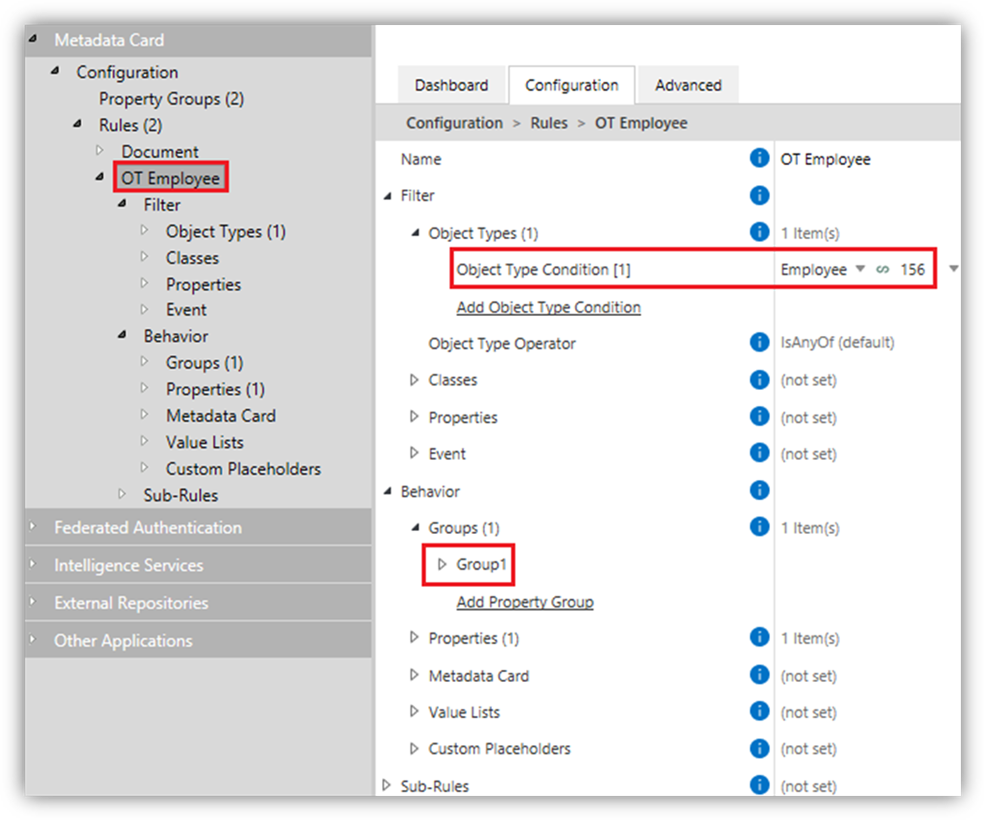Select the Configuration tab
The width and height of the screenshot is (984, 820).
(571, 85)
